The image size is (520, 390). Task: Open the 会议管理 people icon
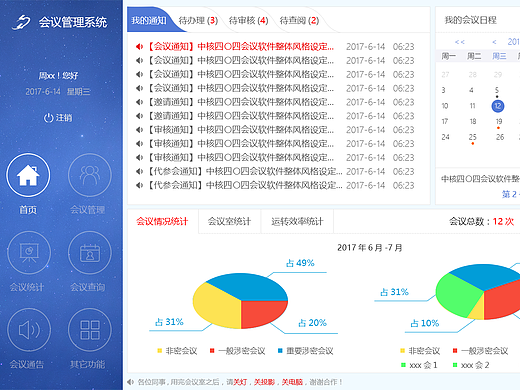[x=90, y=175]
